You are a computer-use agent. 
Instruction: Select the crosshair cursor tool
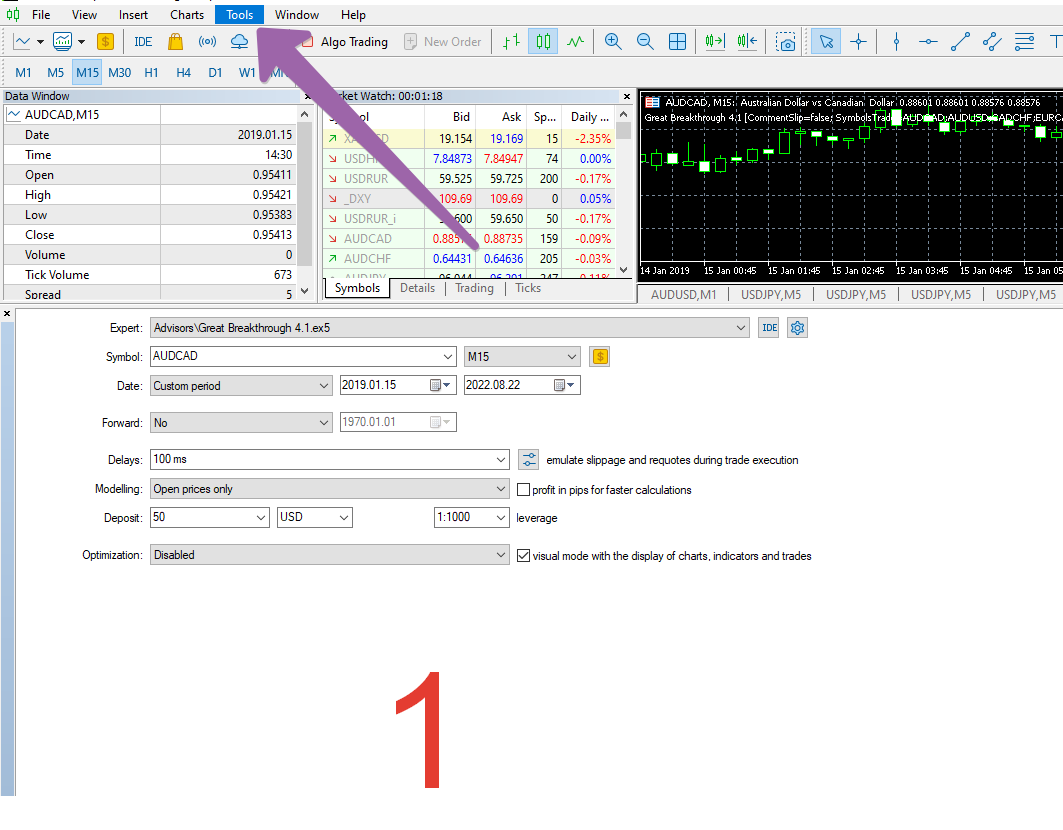858,42
